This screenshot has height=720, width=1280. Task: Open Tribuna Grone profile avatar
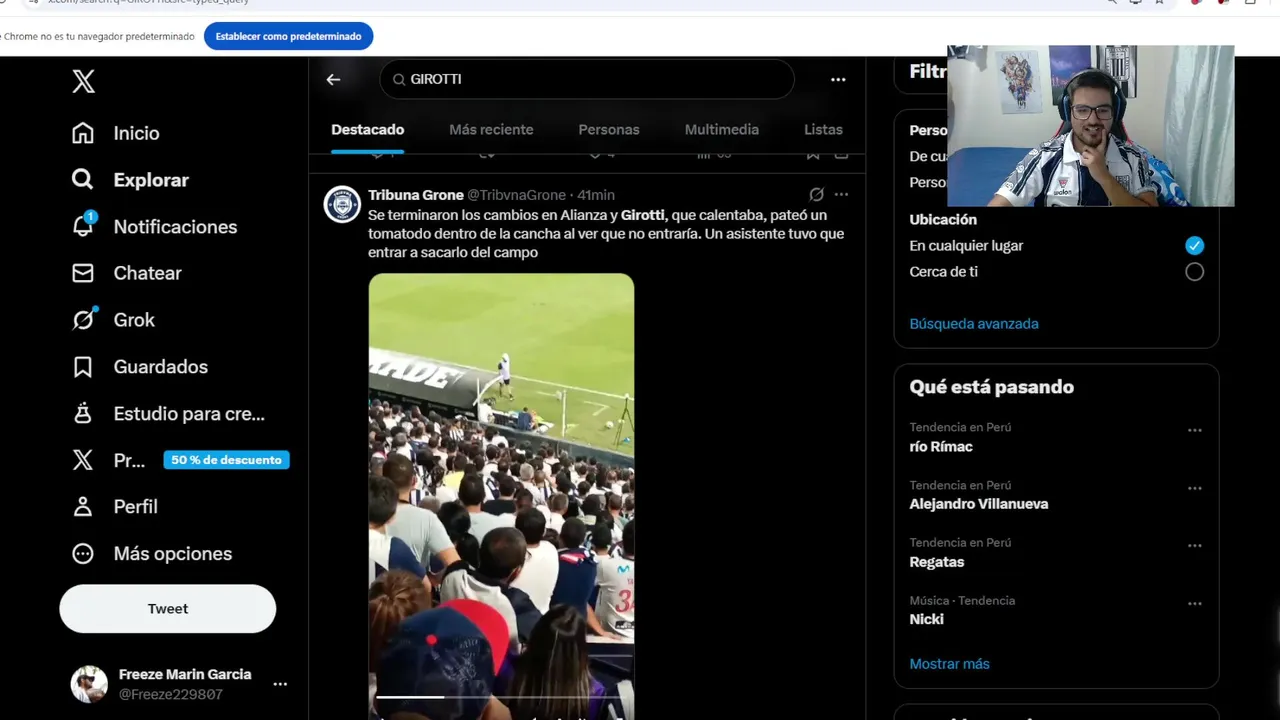pos(342,204)
